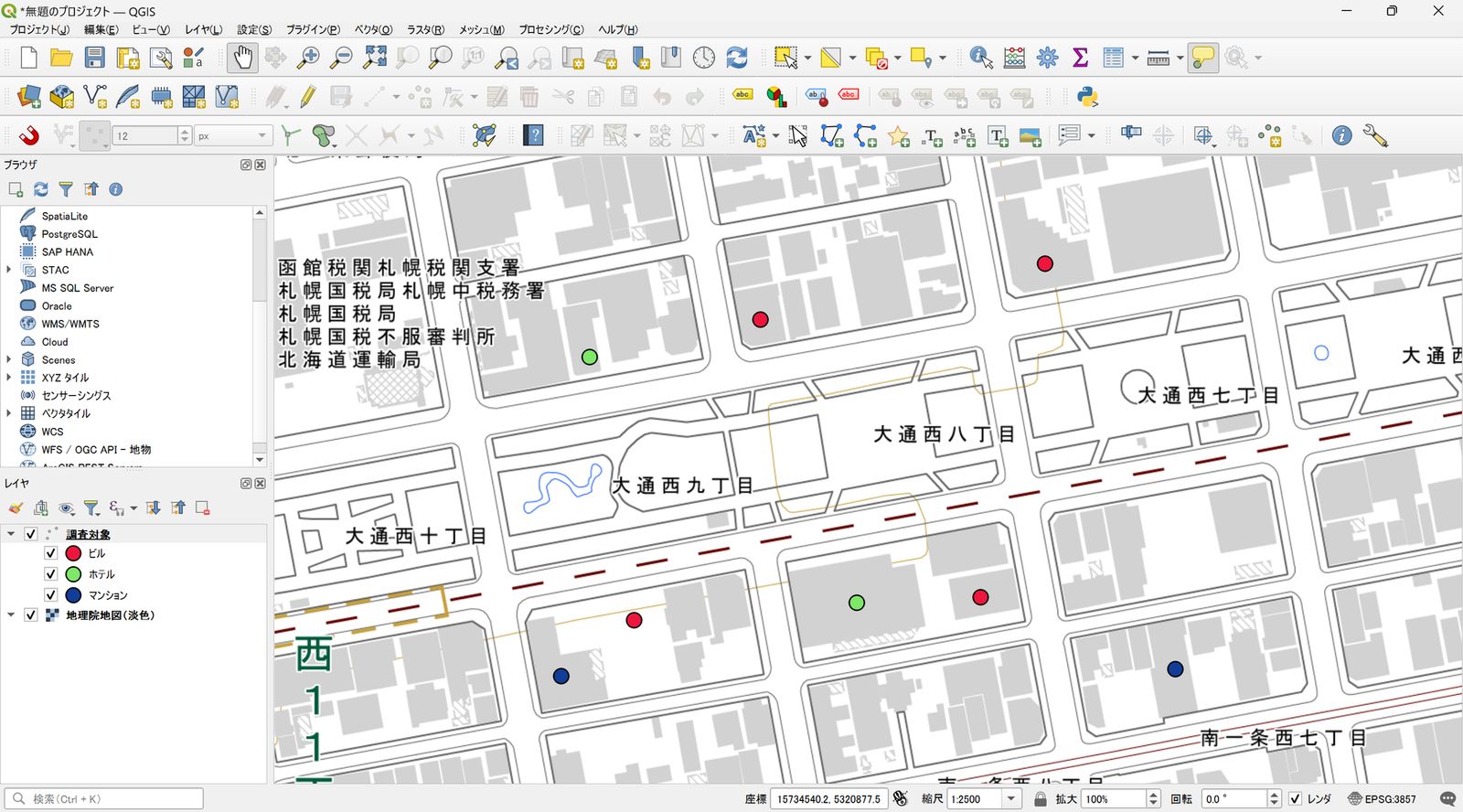Click the EPSG:3857 CRS button
Image resolution: width=1463 pixels, height=812 pixels.
coord(1382,799)
